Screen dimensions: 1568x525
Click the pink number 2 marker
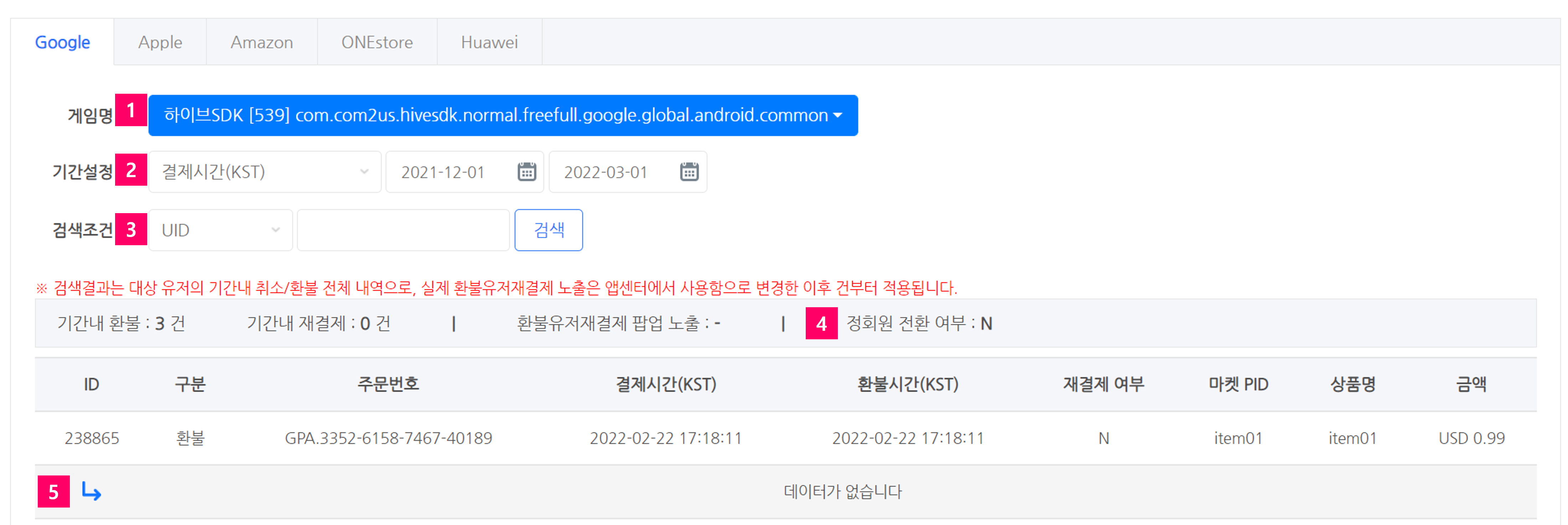131,170
